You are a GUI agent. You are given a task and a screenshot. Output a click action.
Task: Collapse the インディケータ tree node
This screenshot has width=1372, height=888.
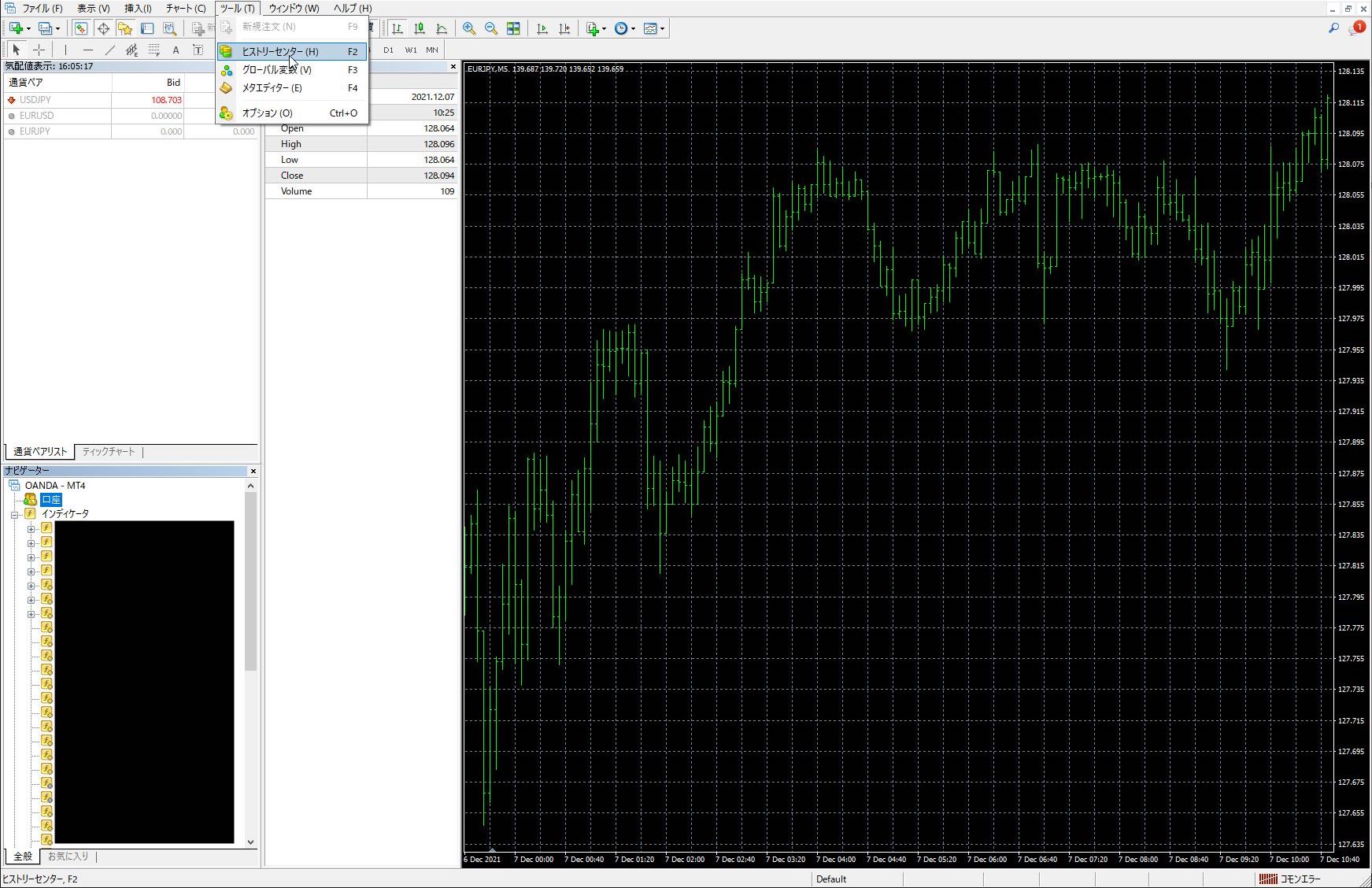point(15,515)
